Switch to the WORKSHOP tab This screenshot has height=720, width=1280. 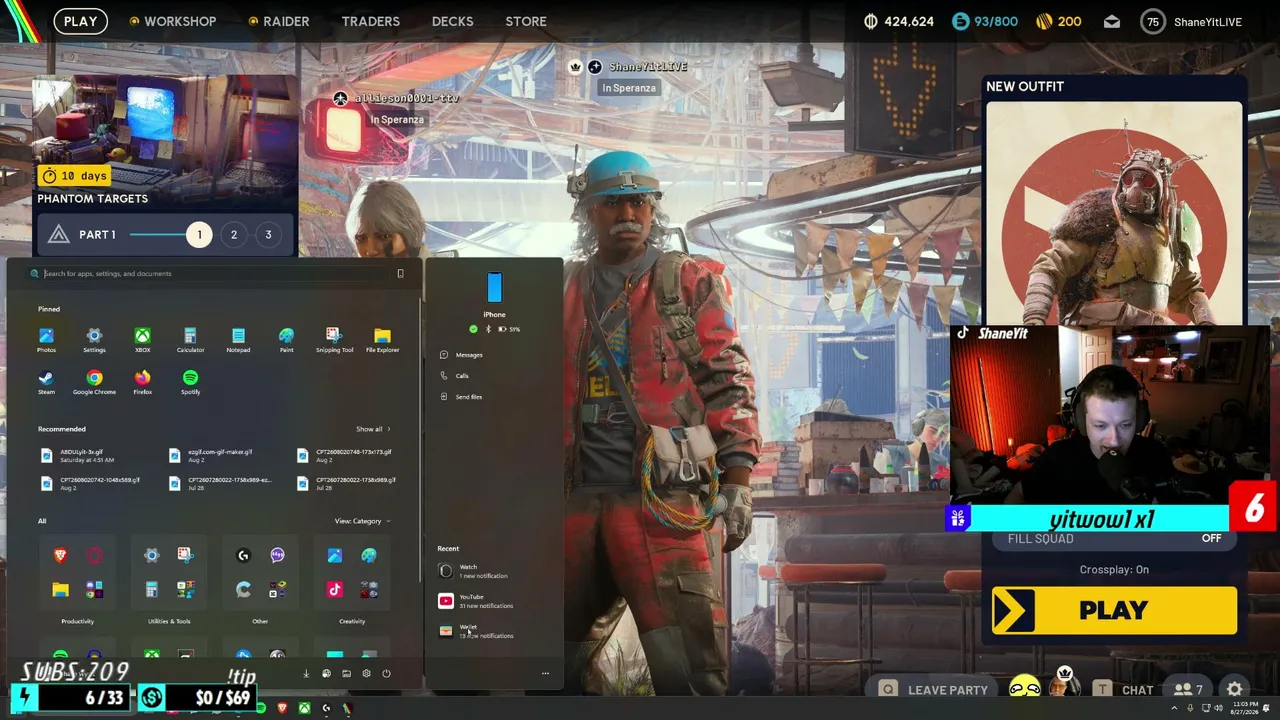tap(172, 21)
